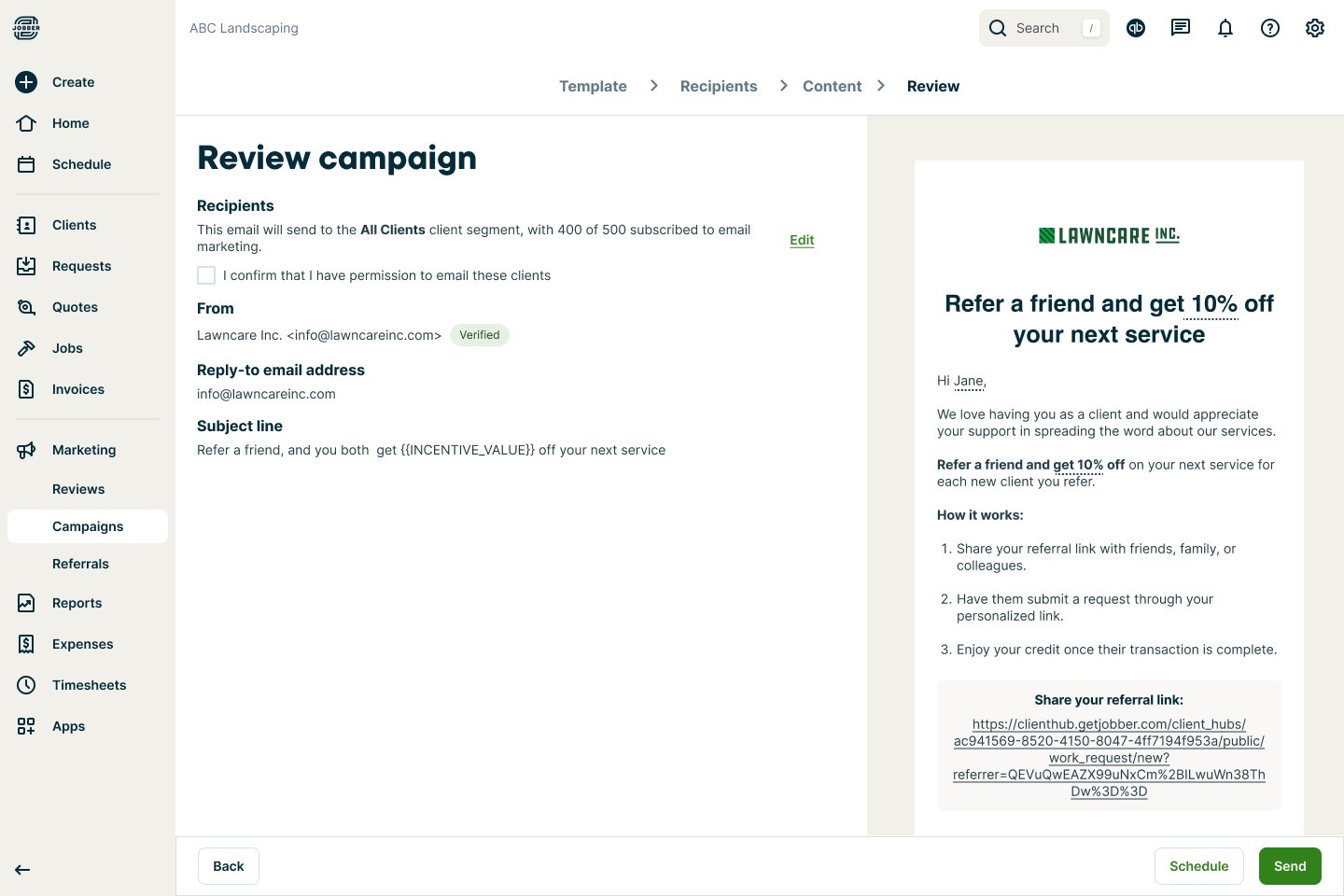1344x896 pixels.
Task: Click the Timesheets clock icon
Action: pyautogui.click(x=25, y=685)
